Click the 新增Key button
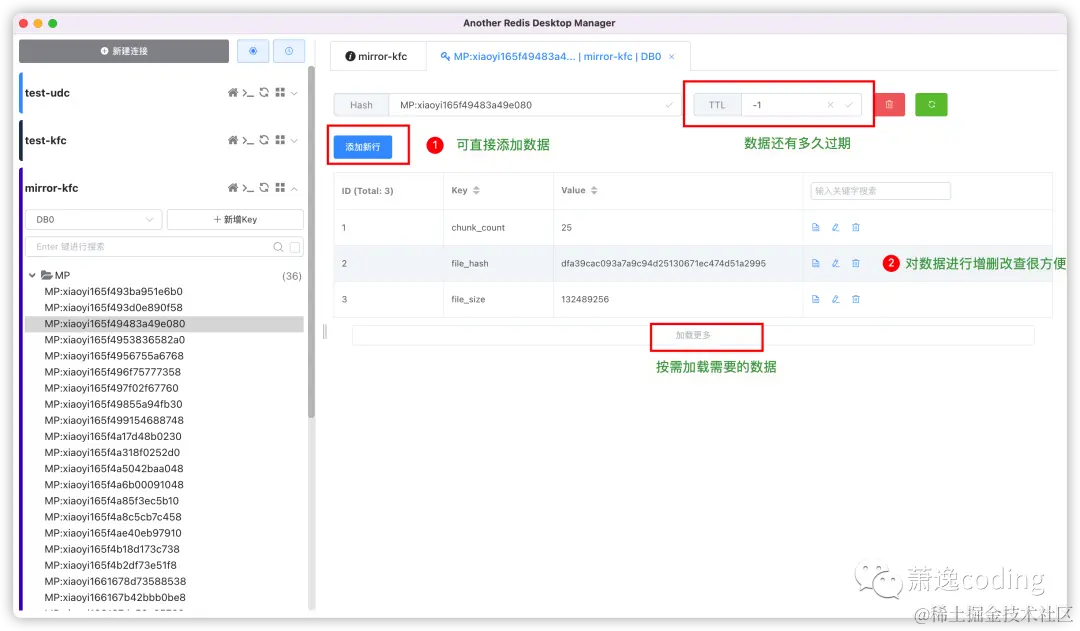This screenshot has width=1080, height=631. (235, 219)
